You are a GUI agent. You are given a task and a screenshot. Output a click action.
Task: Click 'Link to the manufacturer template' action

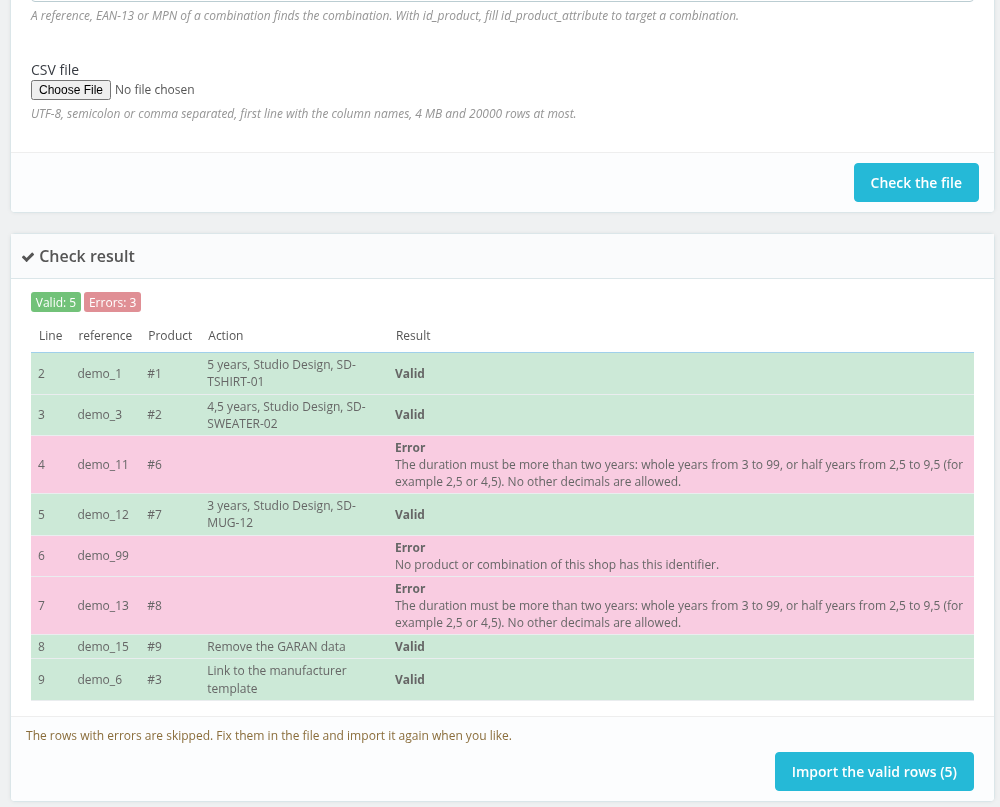pyautogui.click(x=276, y=679)
